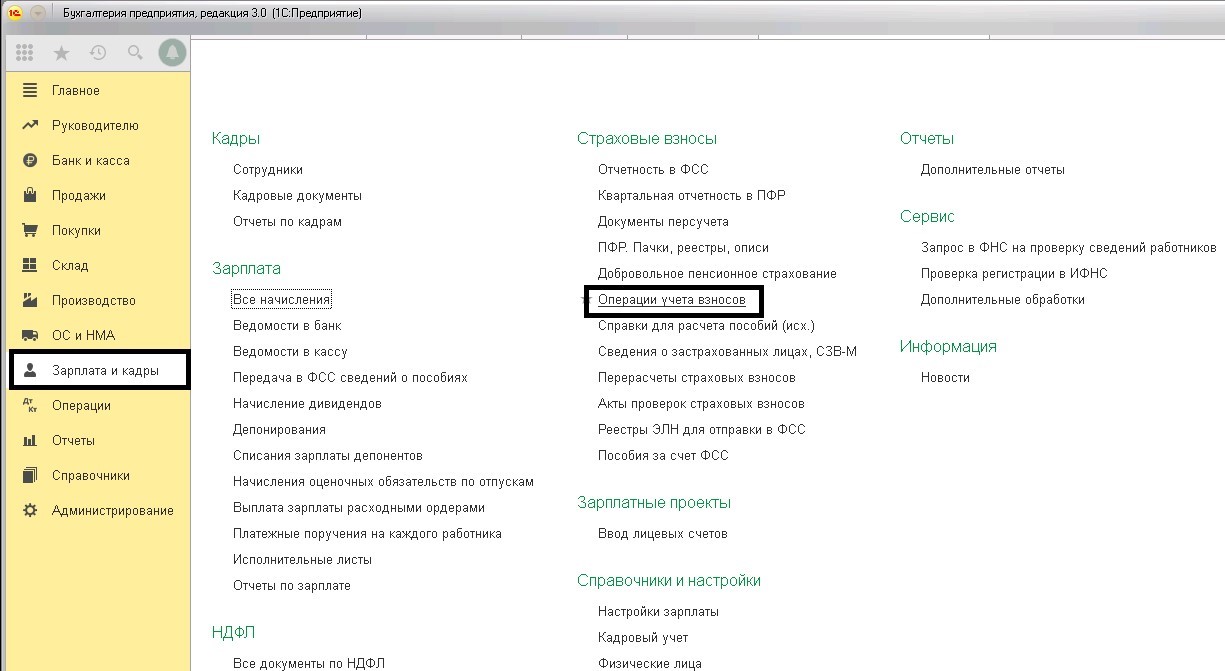Open Favorites with the star icon

(x=61, y=53)
